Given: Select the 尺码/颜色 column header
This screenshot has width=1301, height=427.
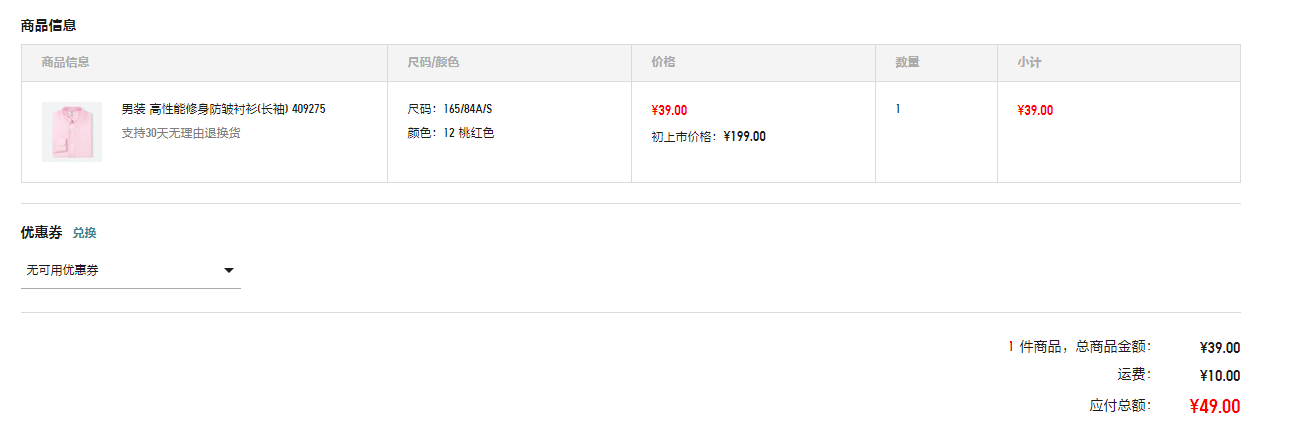Looking at the screenshot, I should [x=433, y=62].
